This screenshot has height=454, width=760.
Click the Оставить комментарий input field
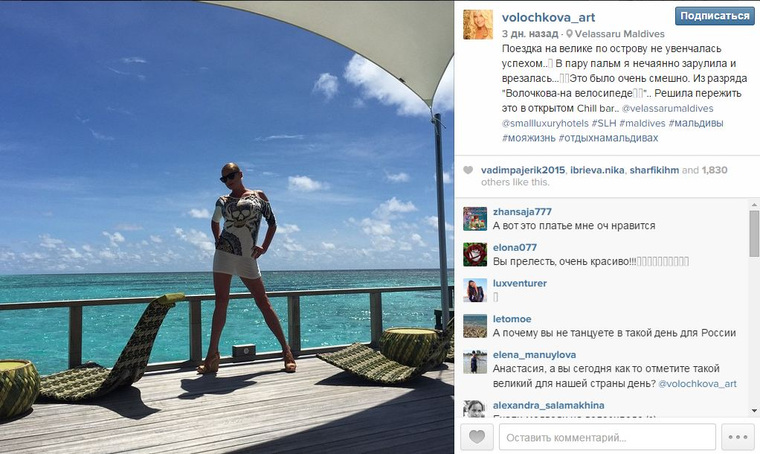point(607,437)
